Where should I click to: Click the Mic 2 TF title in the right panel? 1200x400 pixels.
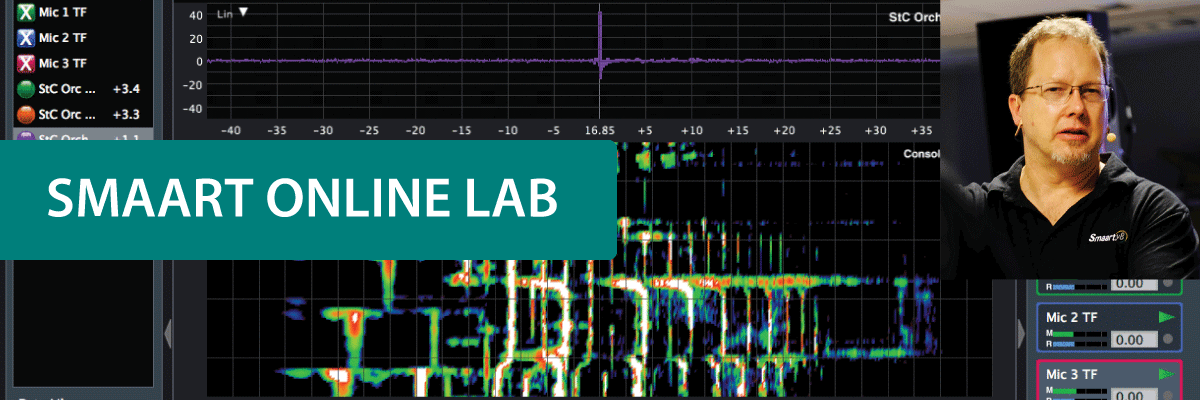coord(1073,317)
